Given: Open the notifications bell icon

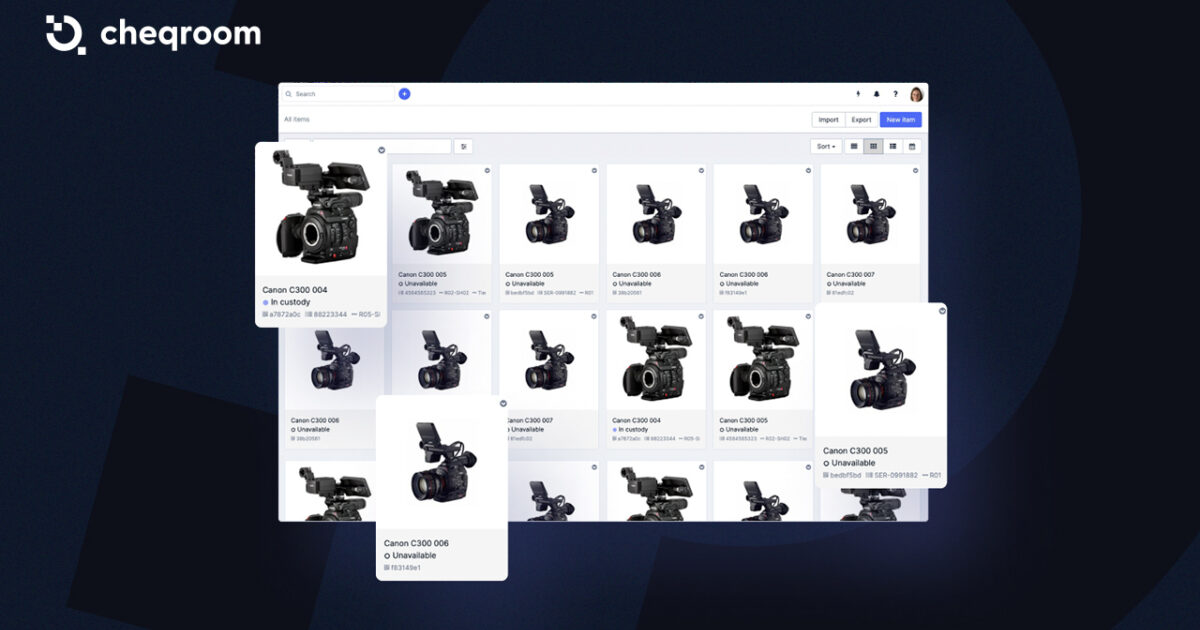Looking at the screenshot, I should click(x=878, y=93).
